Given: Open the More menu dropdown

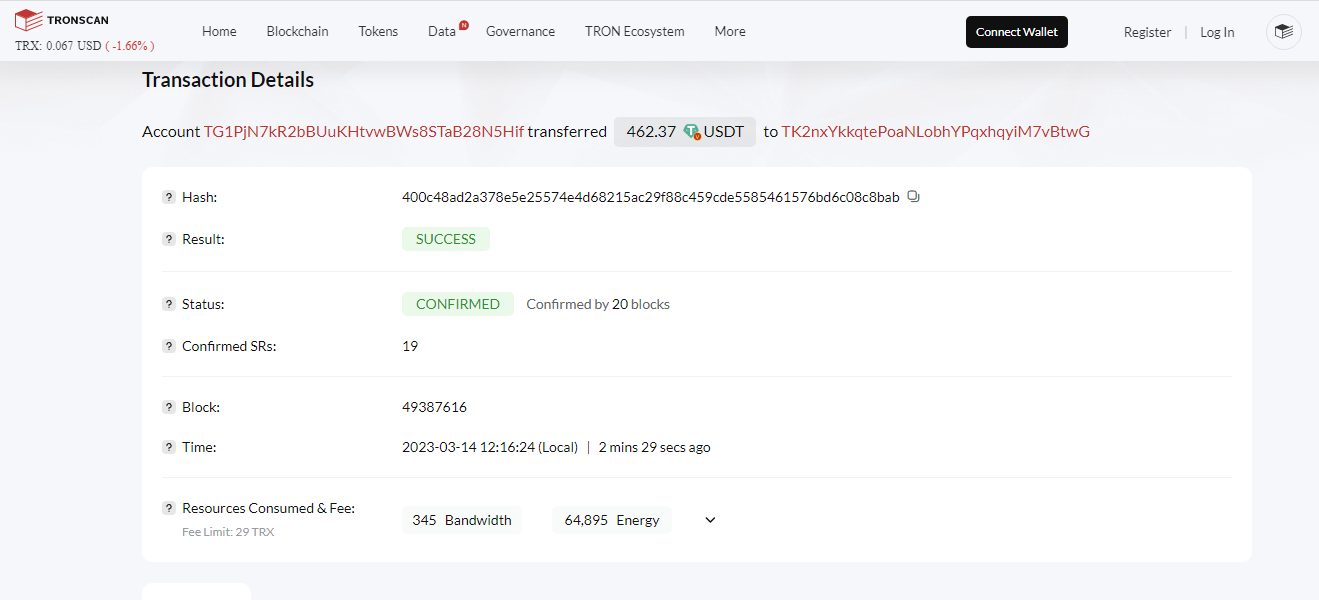Looking at the screenshot, I should [x=730, y=32].
